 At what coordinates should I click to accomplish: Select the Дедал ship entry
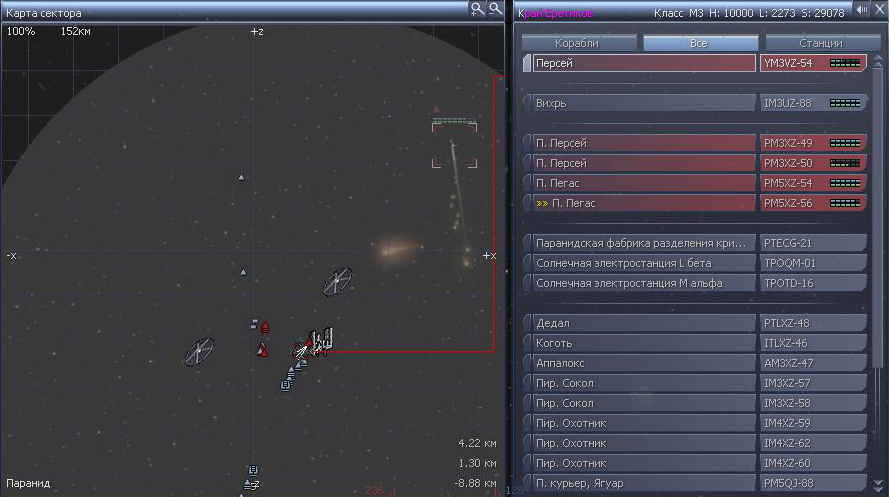[x=644, y=323]
